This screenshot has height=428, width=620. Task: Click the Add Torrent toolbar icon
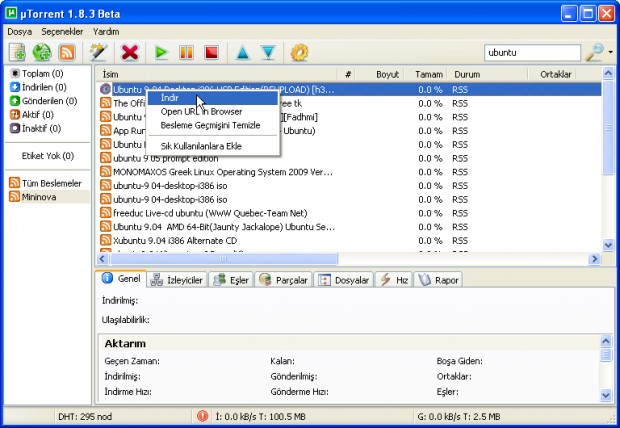18,52
